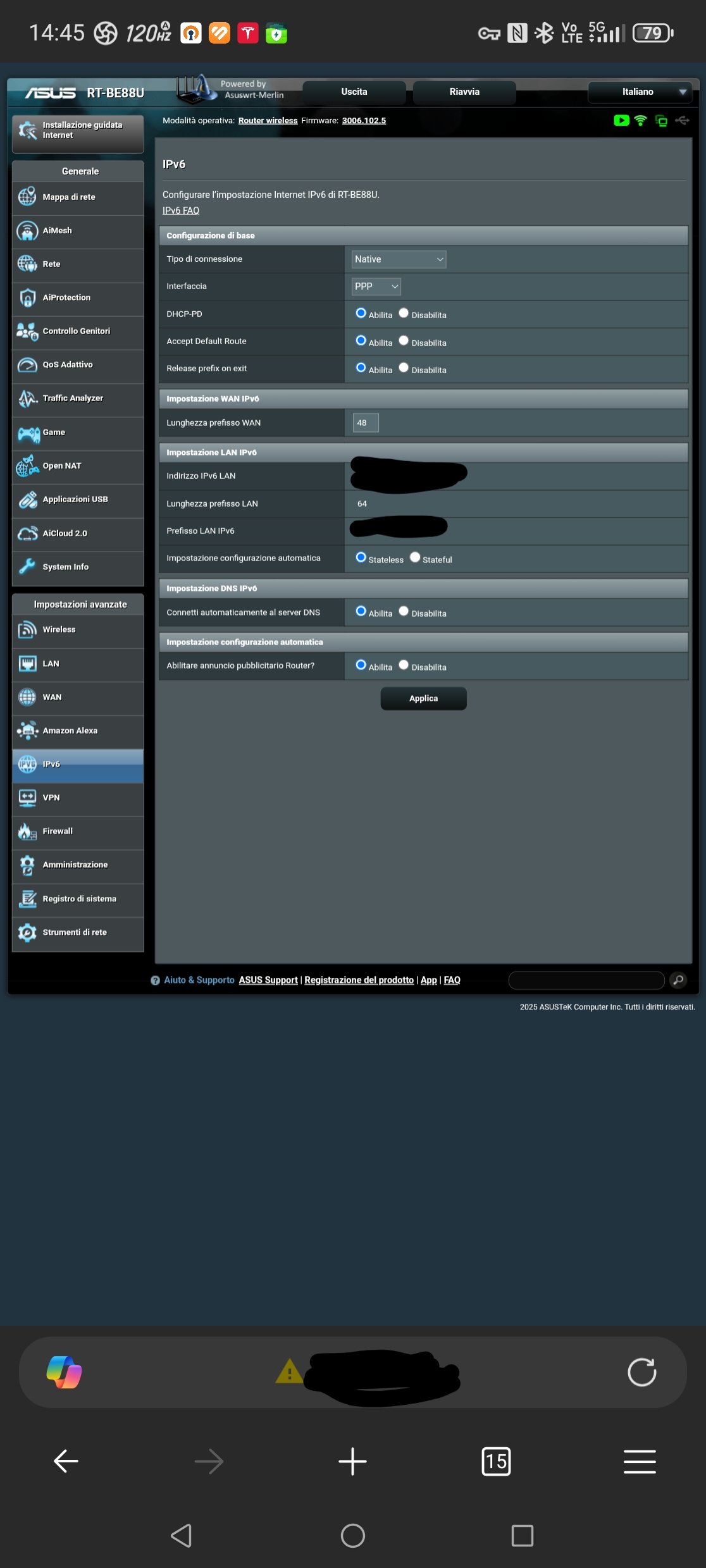Image resolution: width=706 pixels, height=1568 pixels.
Task: Open the Tipo di connessione Native dropdown
Action: pyautogui.click(x=399, y=259)
